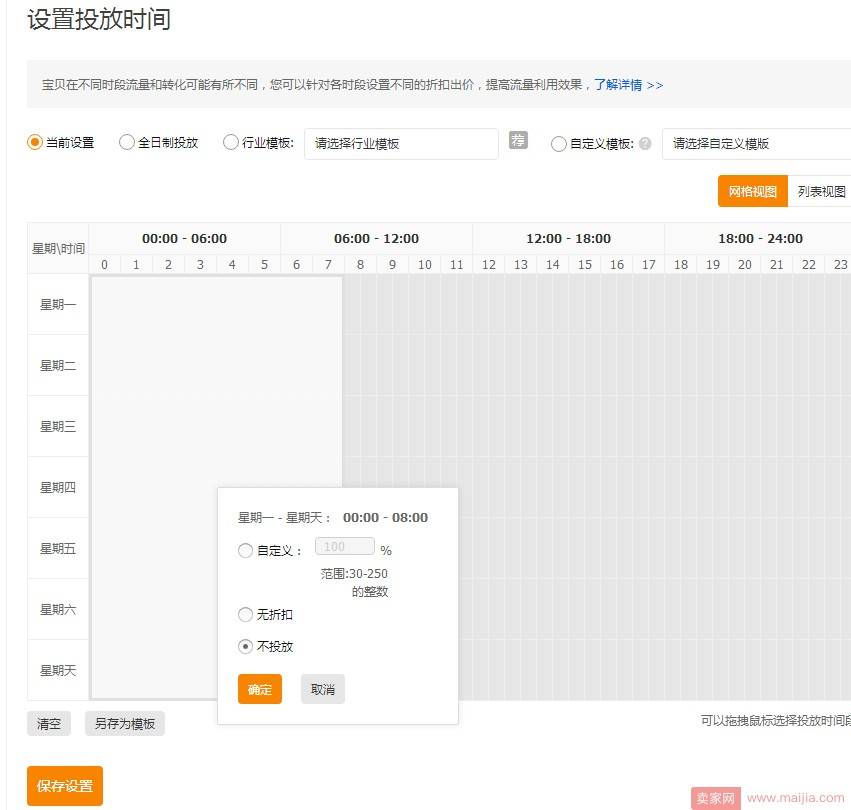
Task: Click the 星期六 row label
Action: pos(58,609)
